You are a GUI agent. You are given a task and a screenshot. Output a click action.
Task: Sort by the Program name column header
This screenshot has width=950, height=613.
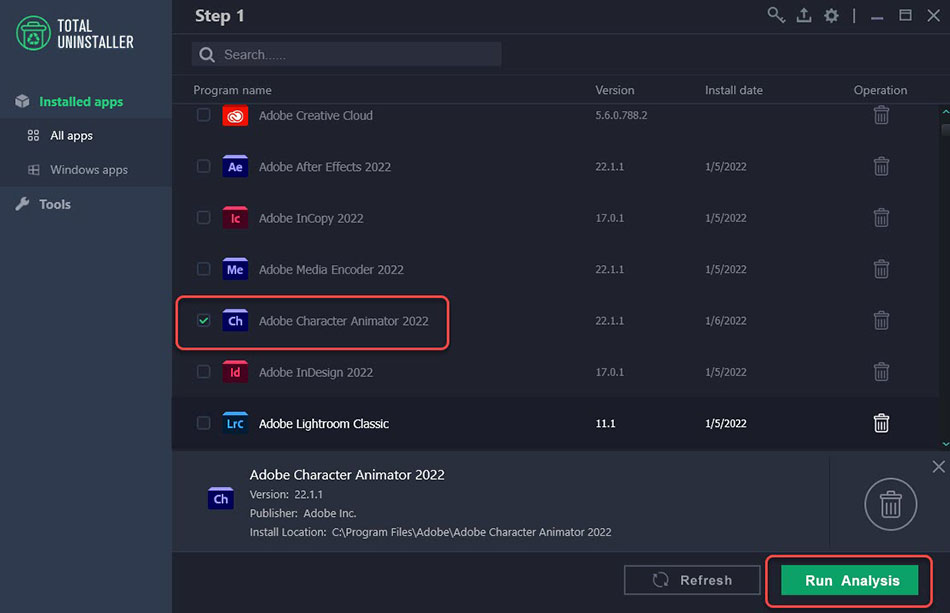[232, 90]
